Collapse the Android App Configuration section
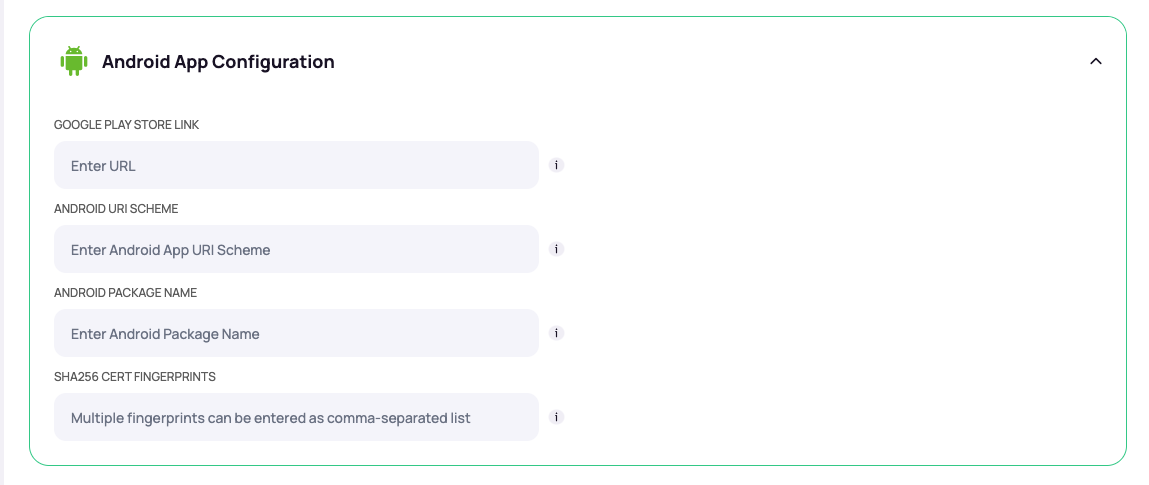Screen dimensions: 1149x485 [1096, 61]
